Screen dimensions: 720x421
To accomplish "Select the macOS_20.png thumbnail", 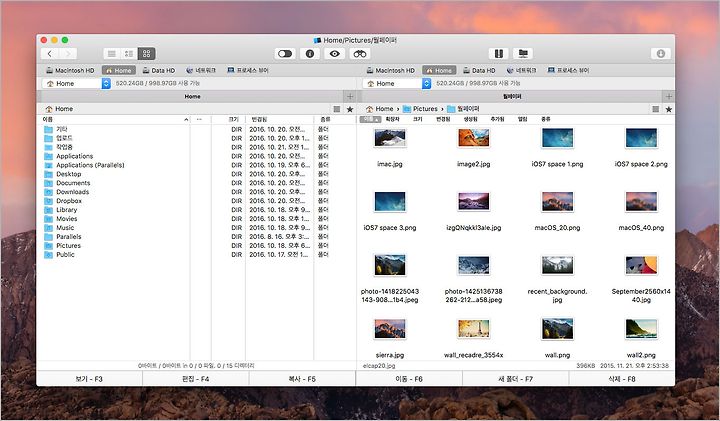I will [x=557, y=202].
